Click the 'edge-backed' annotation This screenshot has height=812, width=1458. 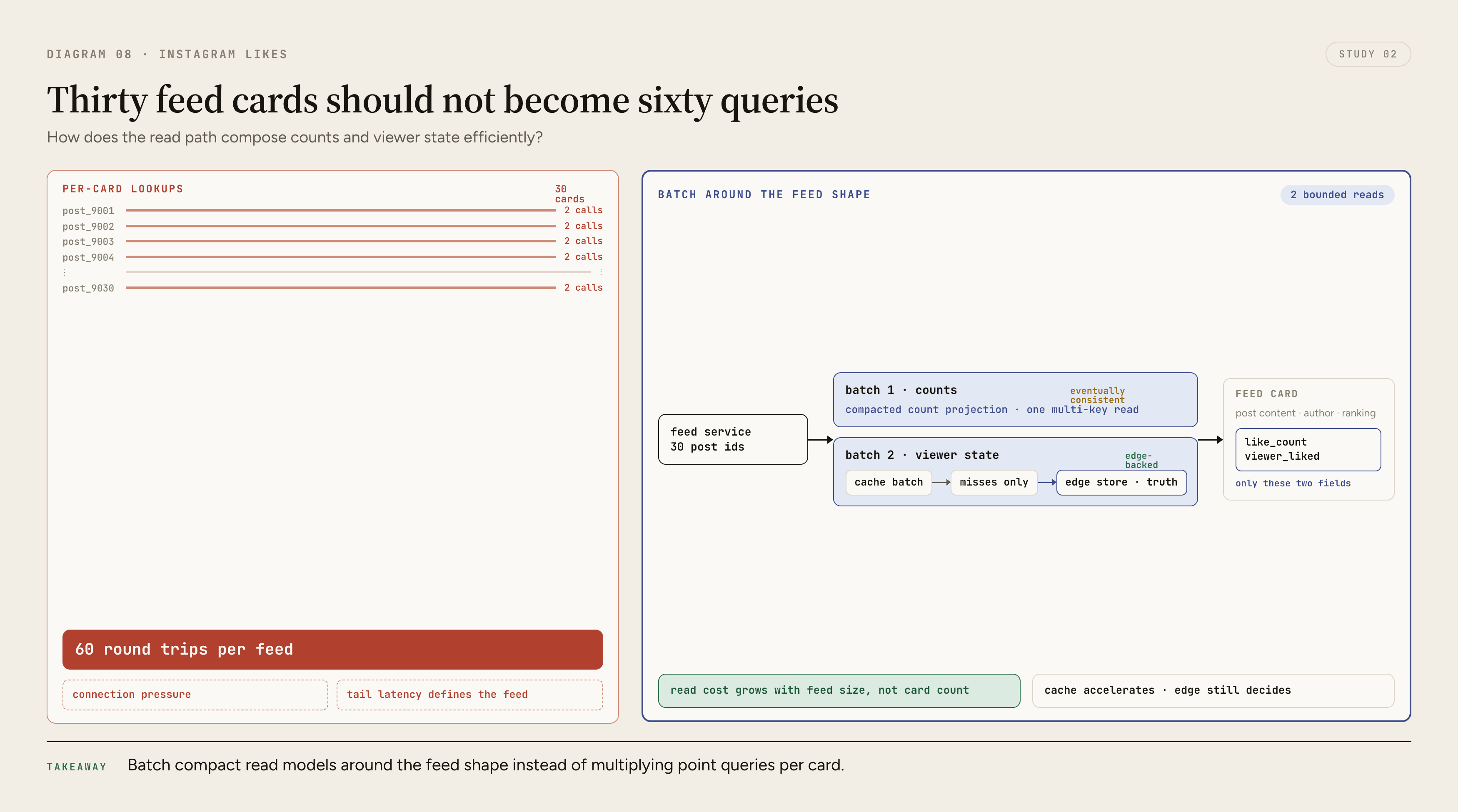point(1141,460)
